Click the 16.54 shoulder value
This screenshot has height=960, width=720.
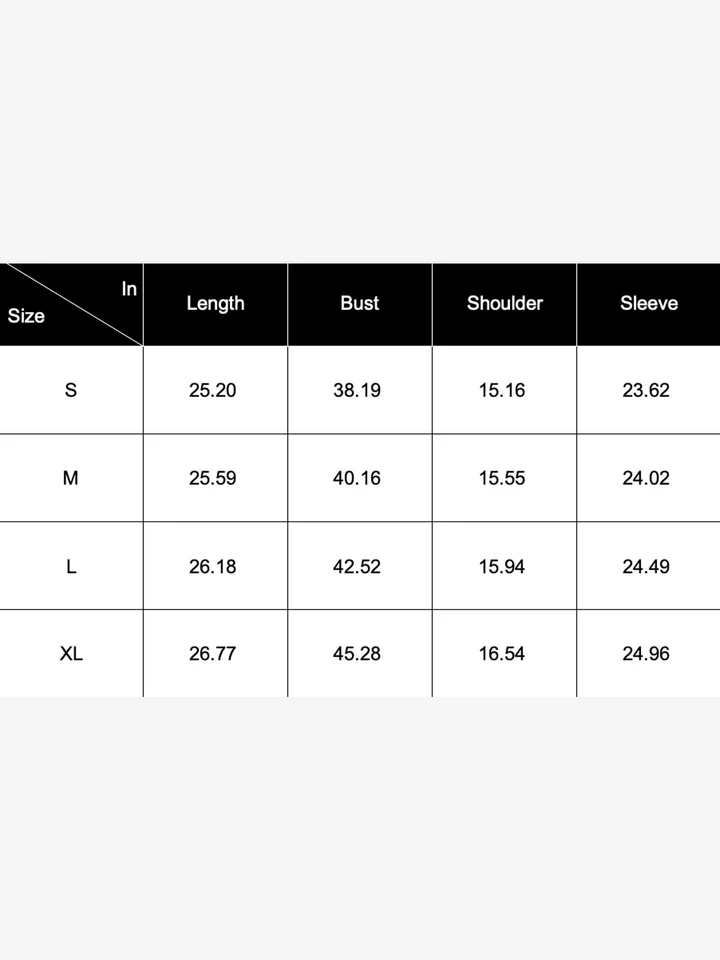502,654
